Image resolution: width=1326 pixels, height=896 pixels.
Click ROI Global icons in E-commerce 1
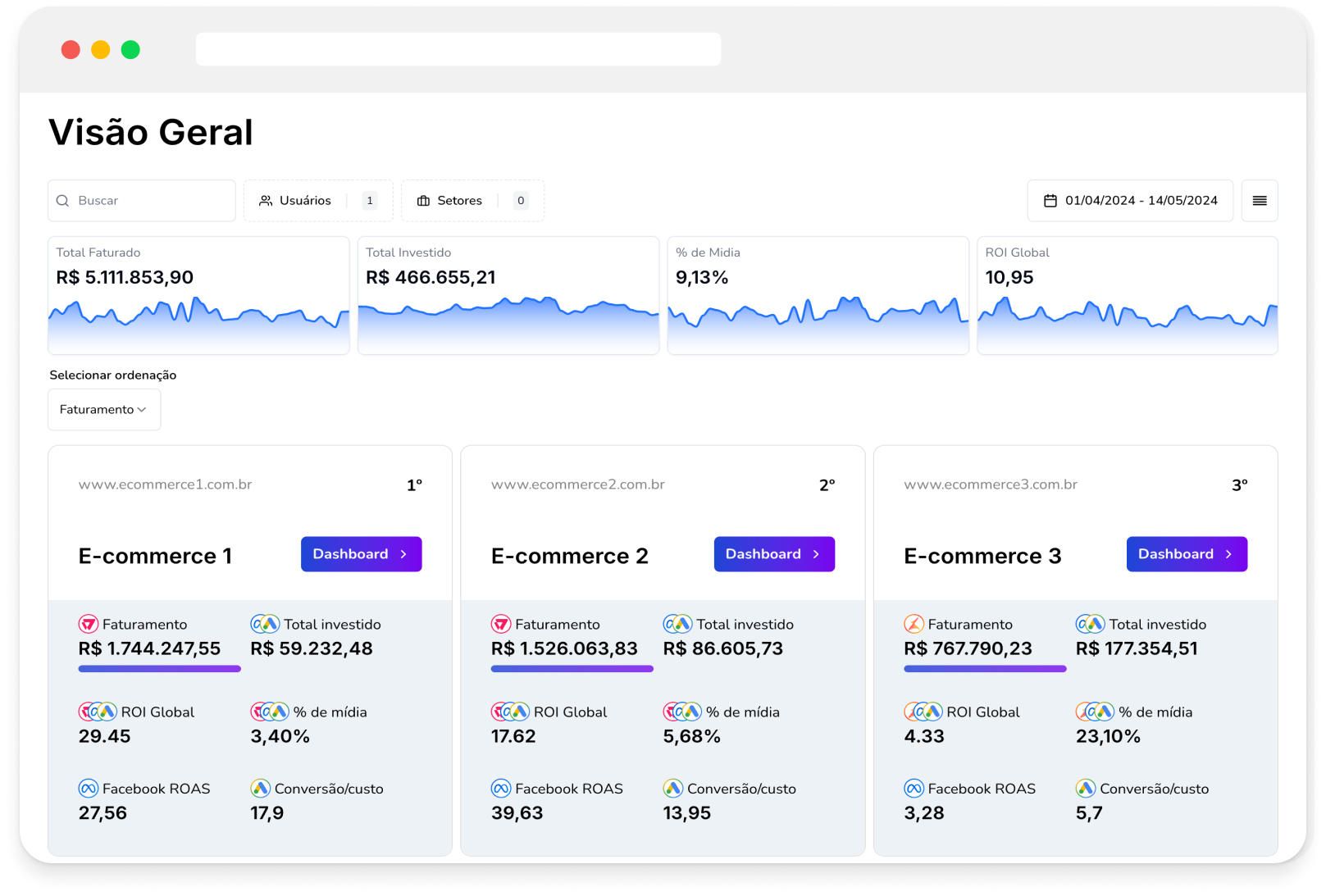click(x=98, y=712)
